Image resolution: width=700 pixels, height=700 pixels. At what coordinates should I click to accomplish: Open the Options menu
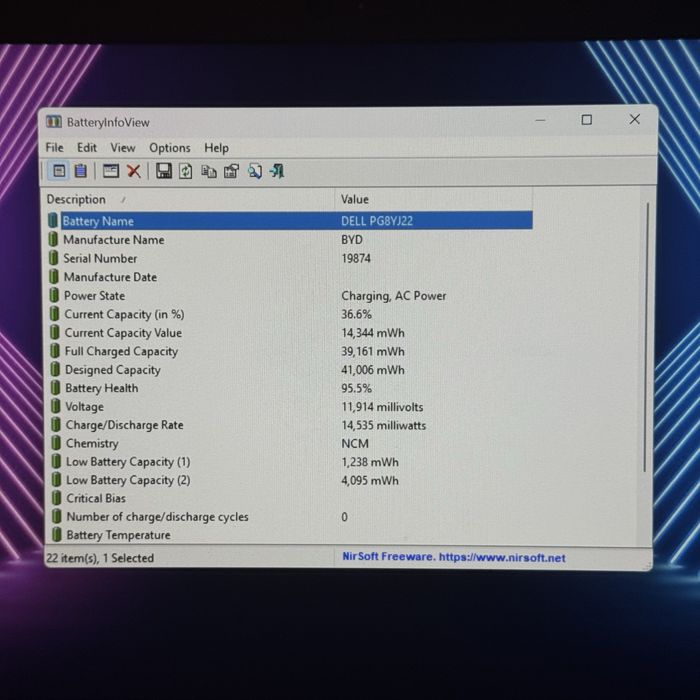(170, 148)
